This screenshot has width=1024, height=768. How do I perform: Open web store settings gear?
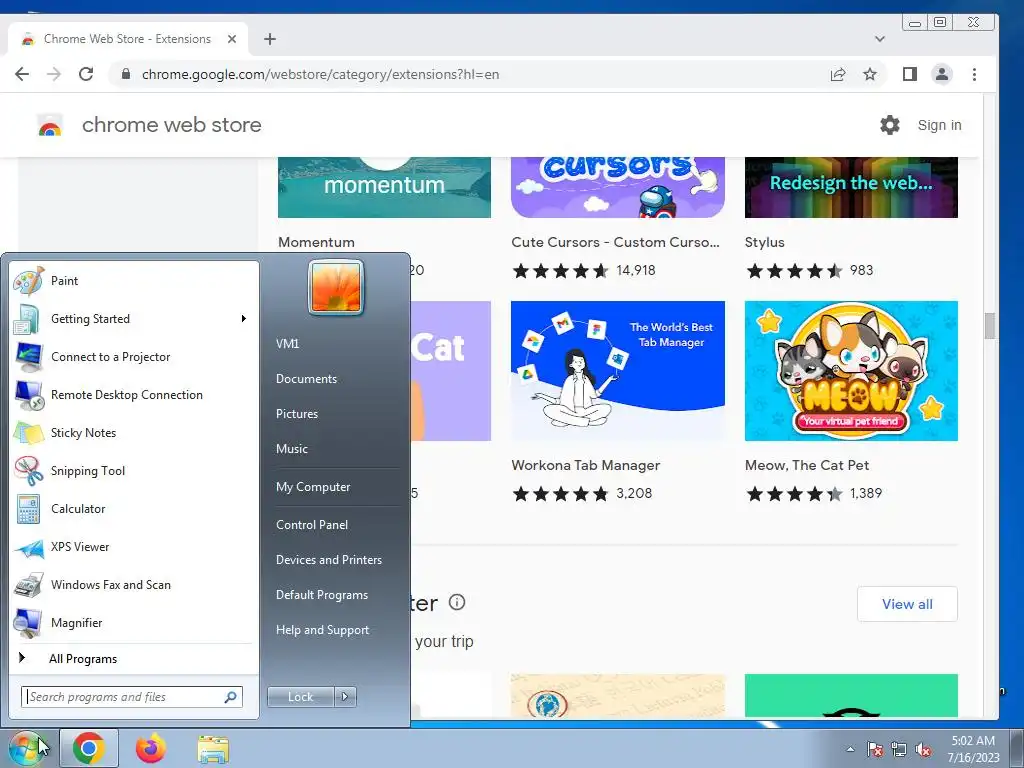click(x=889, y=125)
